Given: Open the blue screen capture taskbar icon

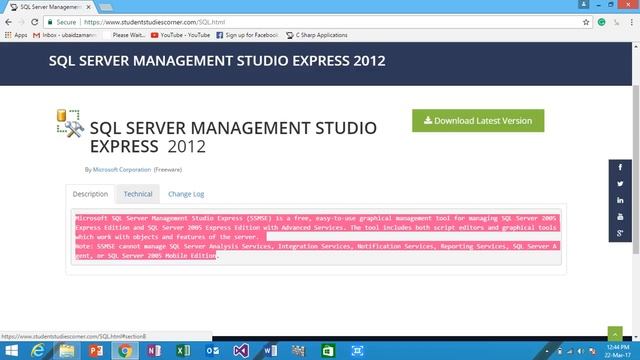Looking at the screenshot, I should click(357, 351).
